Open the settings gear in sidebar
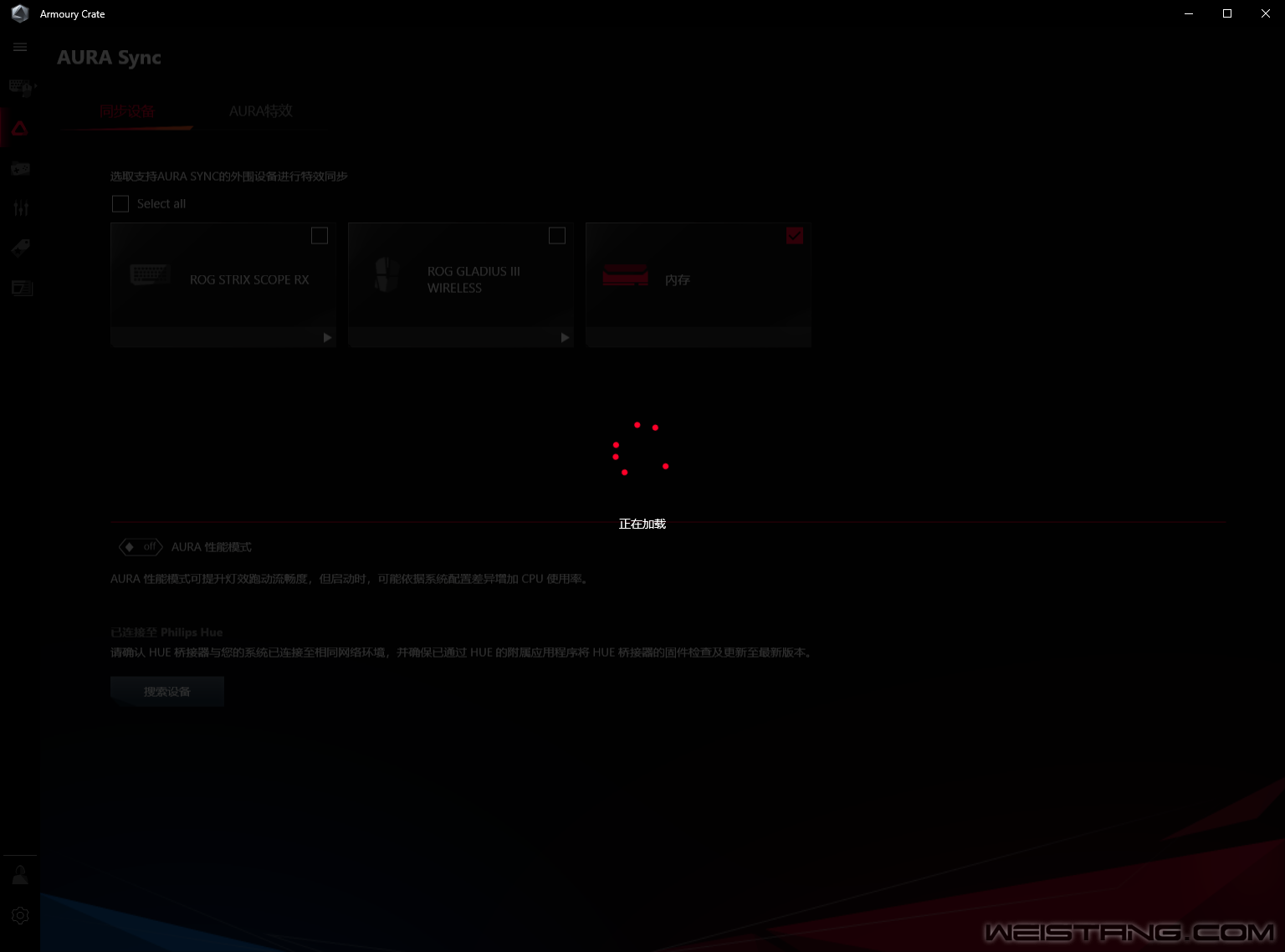The height and width of the screenshot is (952, 1285). tap(20, 915)
